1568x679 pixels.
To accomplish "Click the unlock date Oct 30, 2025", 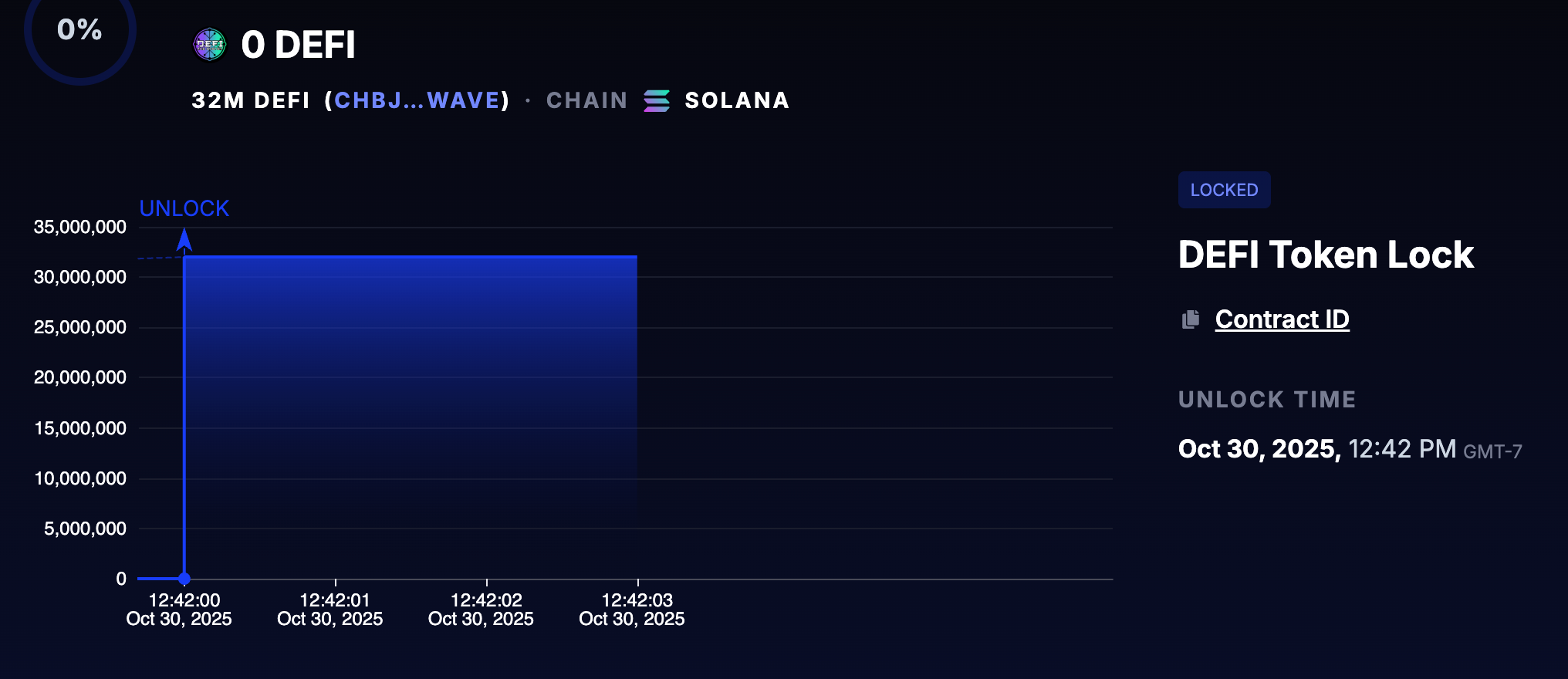I will pos(1259,449).
